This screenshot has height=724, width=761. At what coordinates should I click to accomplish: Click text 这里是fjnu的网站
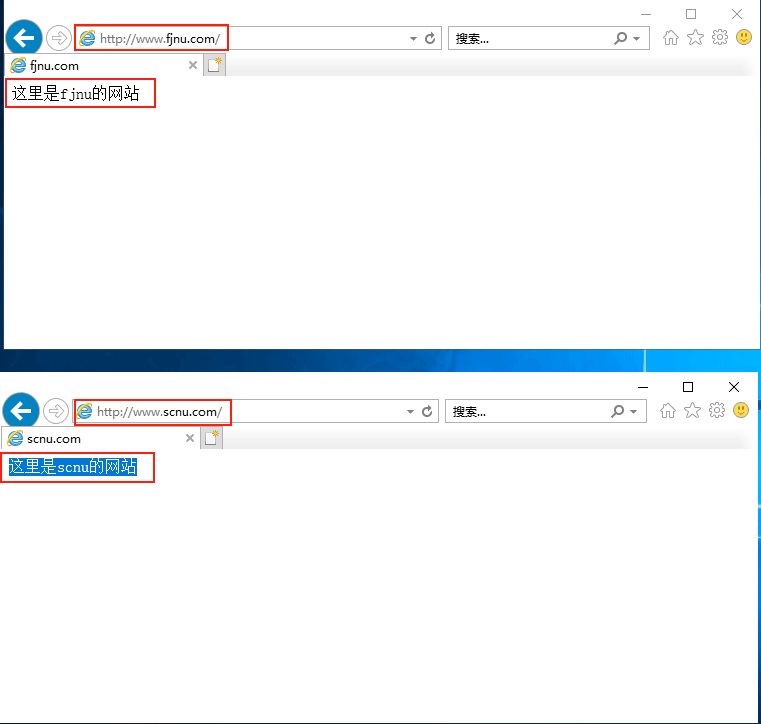coord(75,93)
